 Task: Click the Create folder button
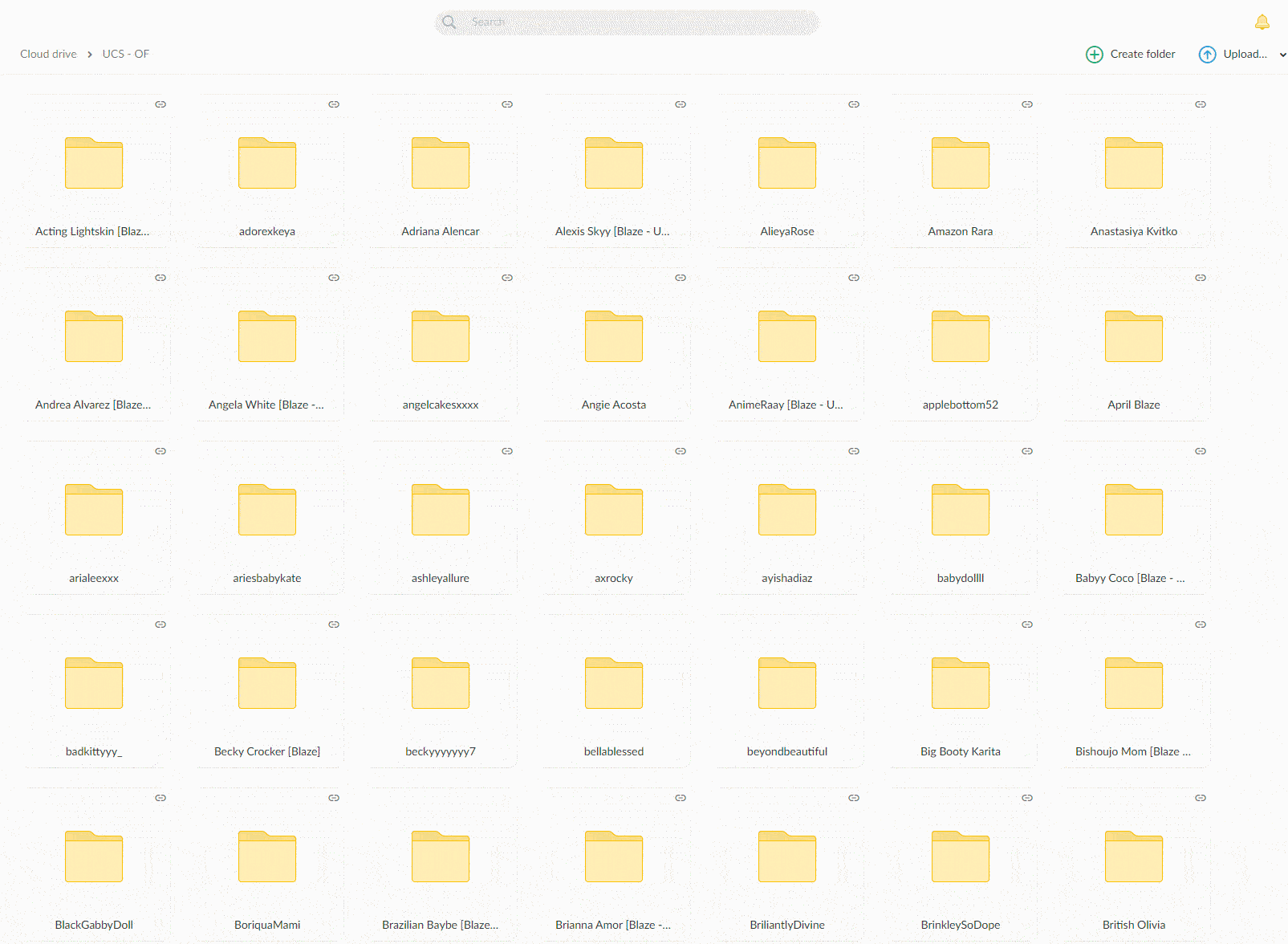coord(1131,54)
